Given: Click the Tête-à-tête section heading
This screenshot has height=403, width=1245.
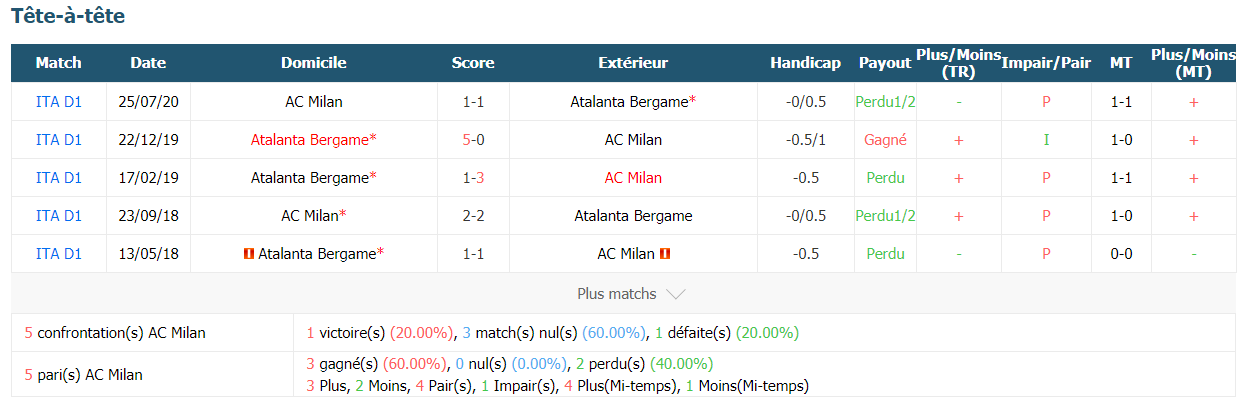Looking at the screenshot, I should [68, 17].
